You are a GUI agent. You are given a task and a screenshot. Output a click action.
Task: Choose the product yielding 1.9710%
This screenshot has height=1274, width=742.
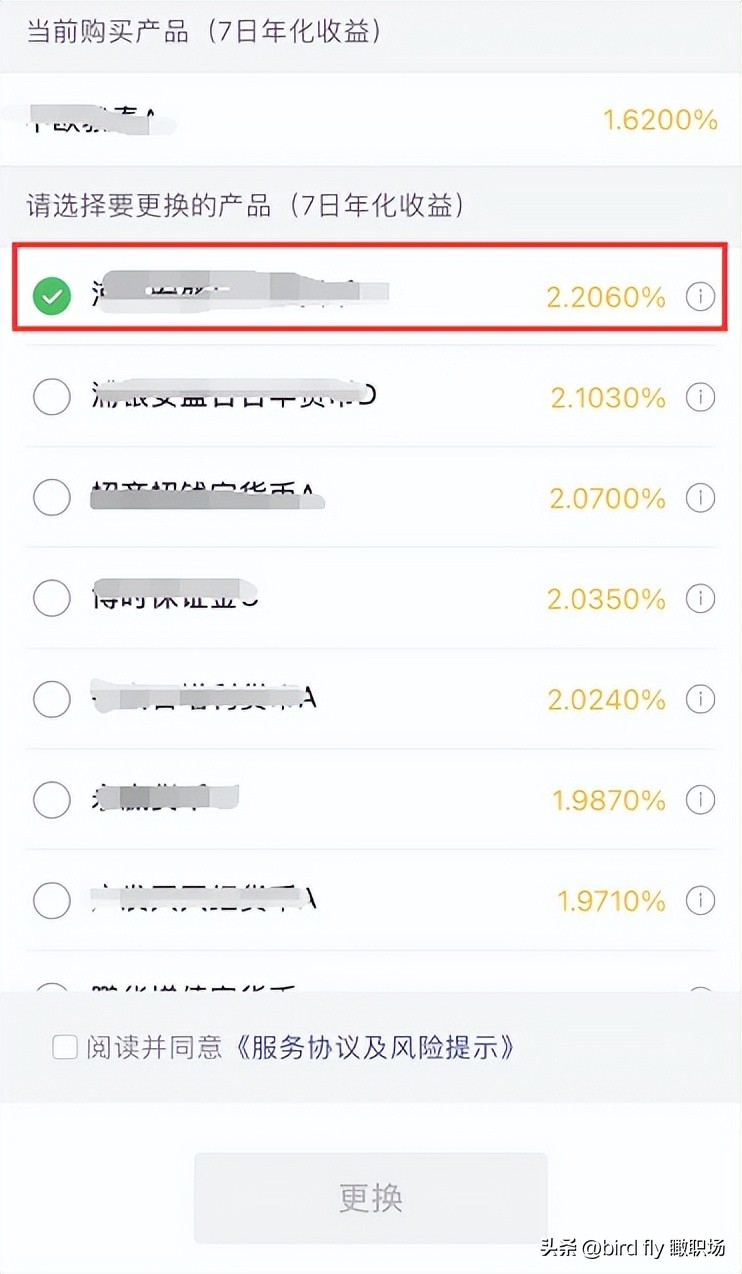(x=52, y=900)
